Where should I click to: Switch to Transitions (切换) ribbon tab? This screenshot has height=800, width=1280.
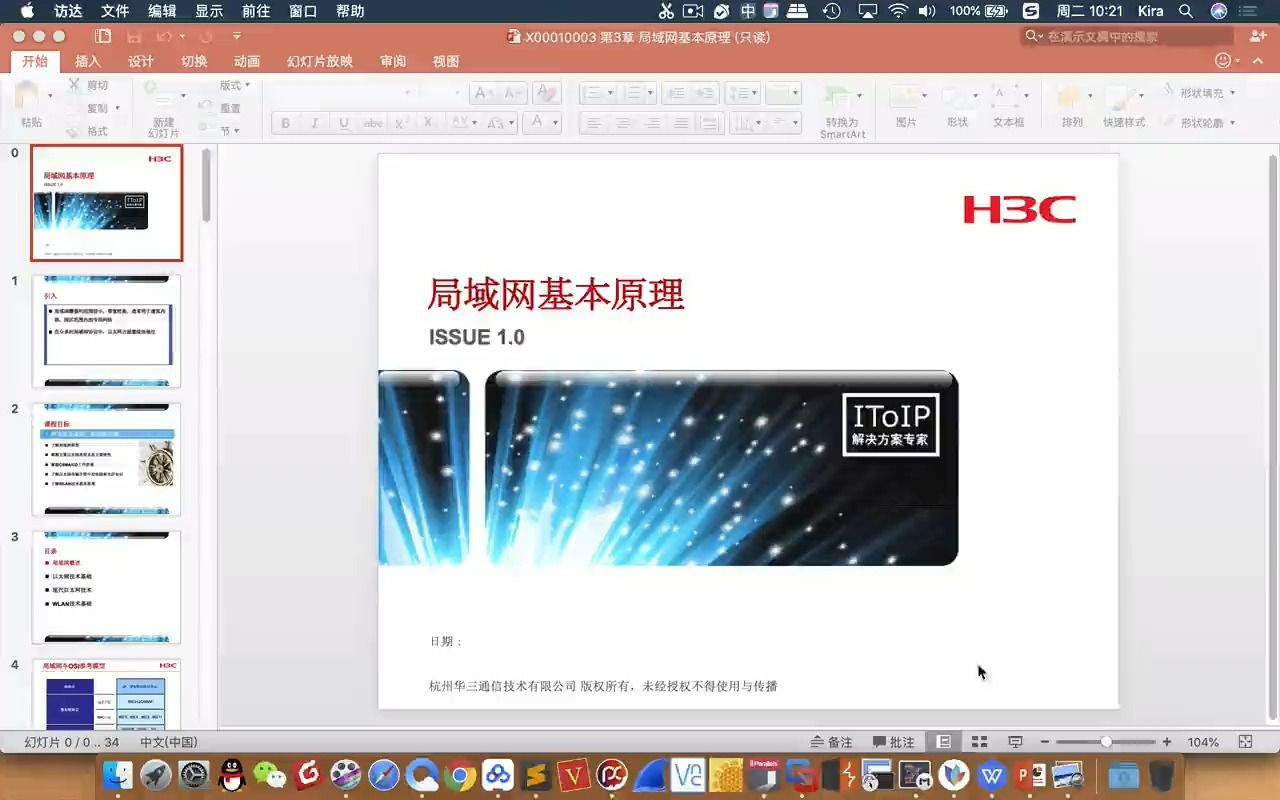[x=194, y=61]
